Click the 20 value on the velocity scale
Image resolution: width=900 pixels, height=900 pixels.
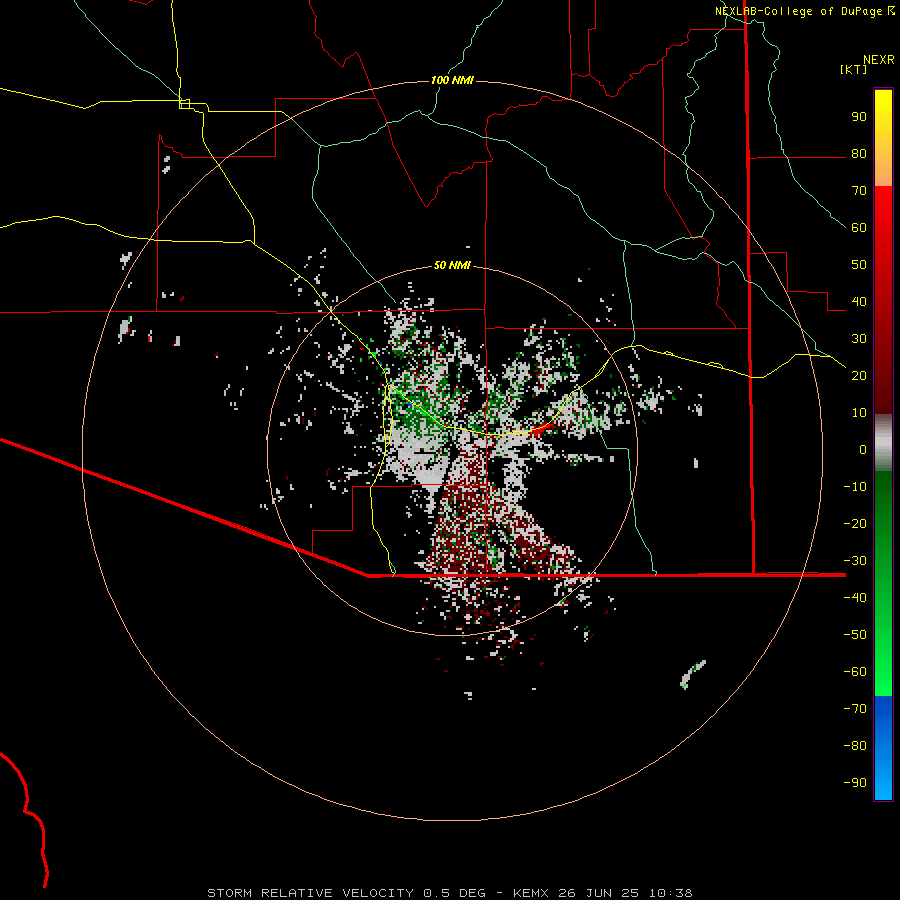(859, 376)
